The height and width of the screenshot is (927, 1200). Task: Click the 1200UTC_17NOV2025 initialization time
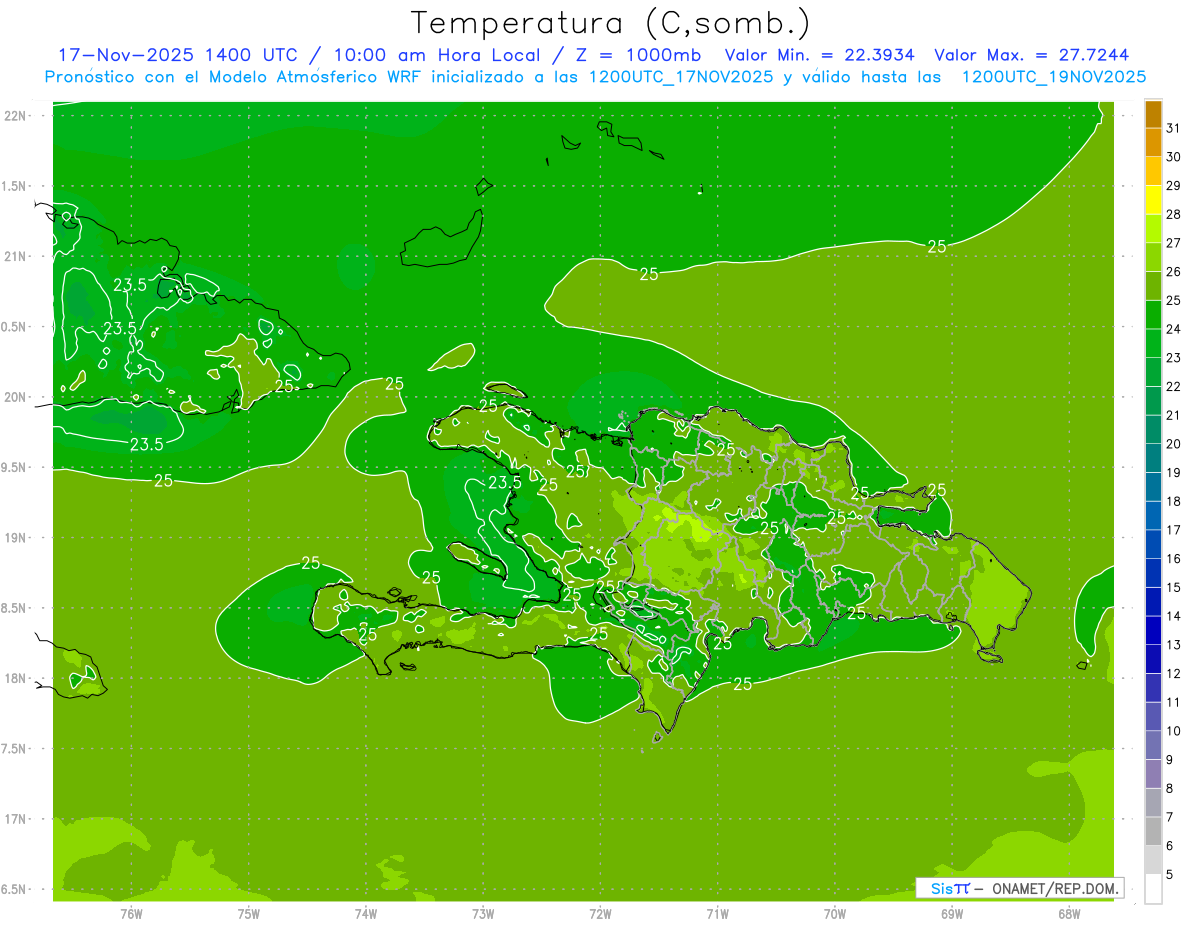coord(680,77)
